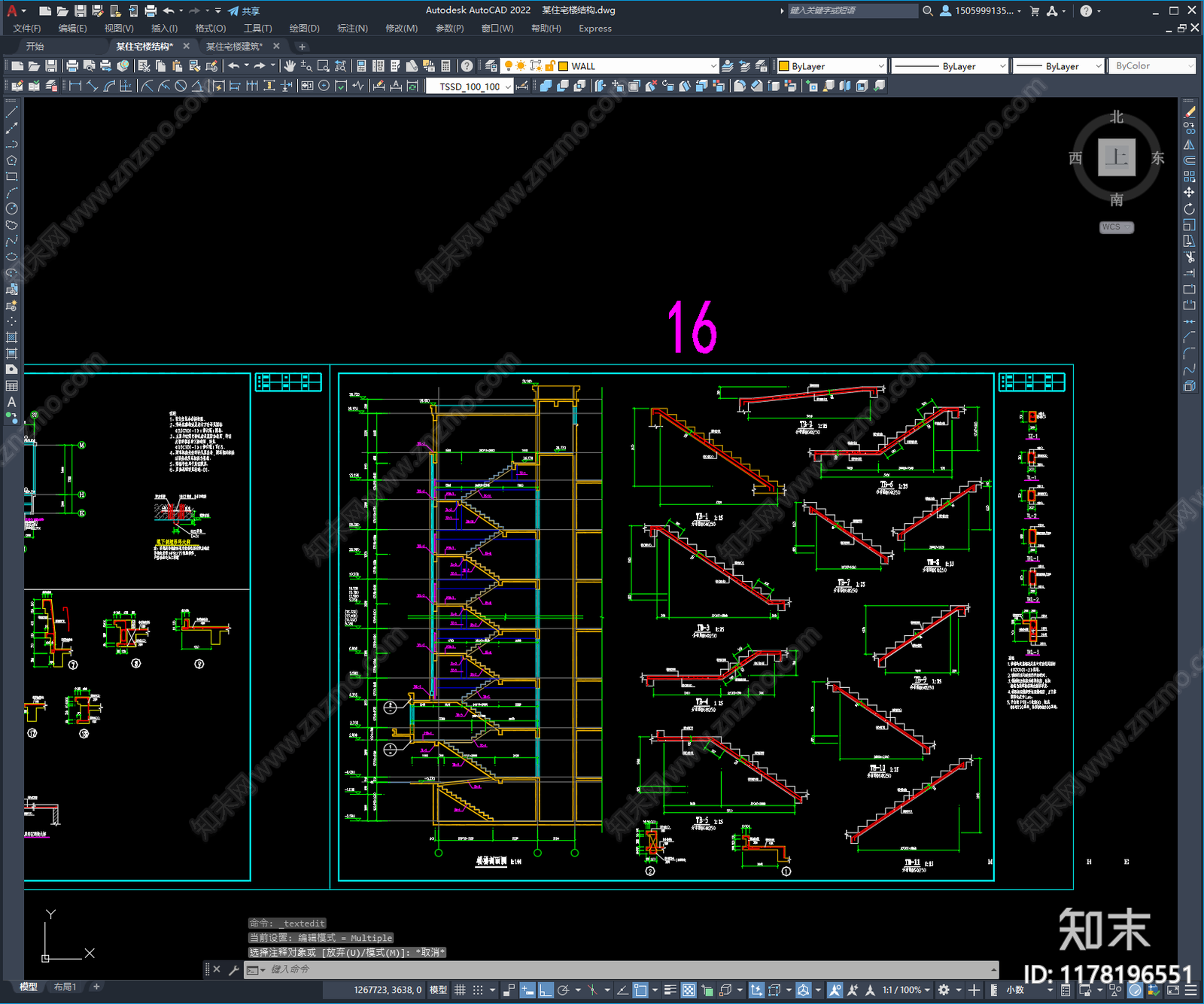The height and width of the screenshot is (1004, 1204).
Task: Choose the Erase tool in Modify toolbar
Action: pyautogui.click(x=1189, y=112)
